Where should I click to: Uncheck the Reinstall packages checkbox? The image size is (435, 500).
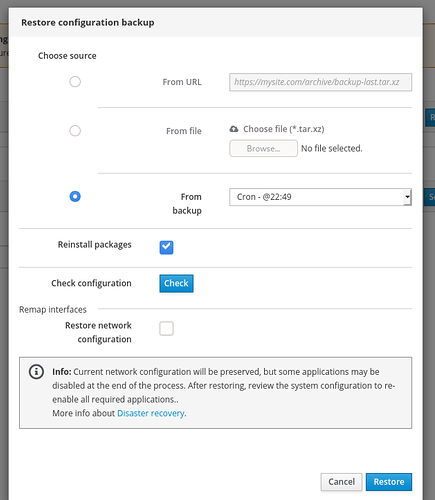point(166,247)
